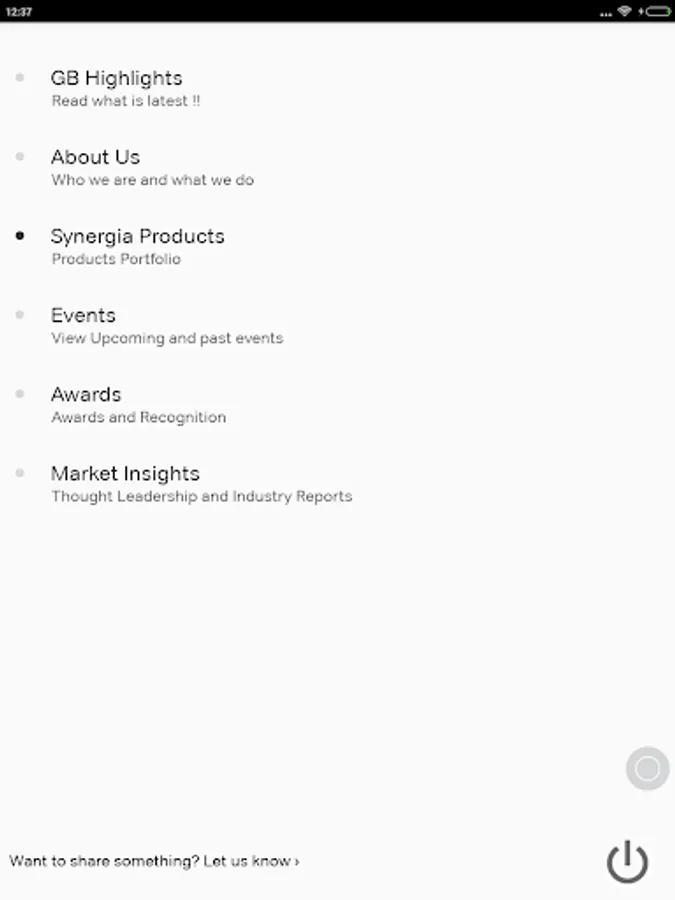This screenshot has height=900, width=675.
Task: Go to Awards section
Action: [86, 394]
